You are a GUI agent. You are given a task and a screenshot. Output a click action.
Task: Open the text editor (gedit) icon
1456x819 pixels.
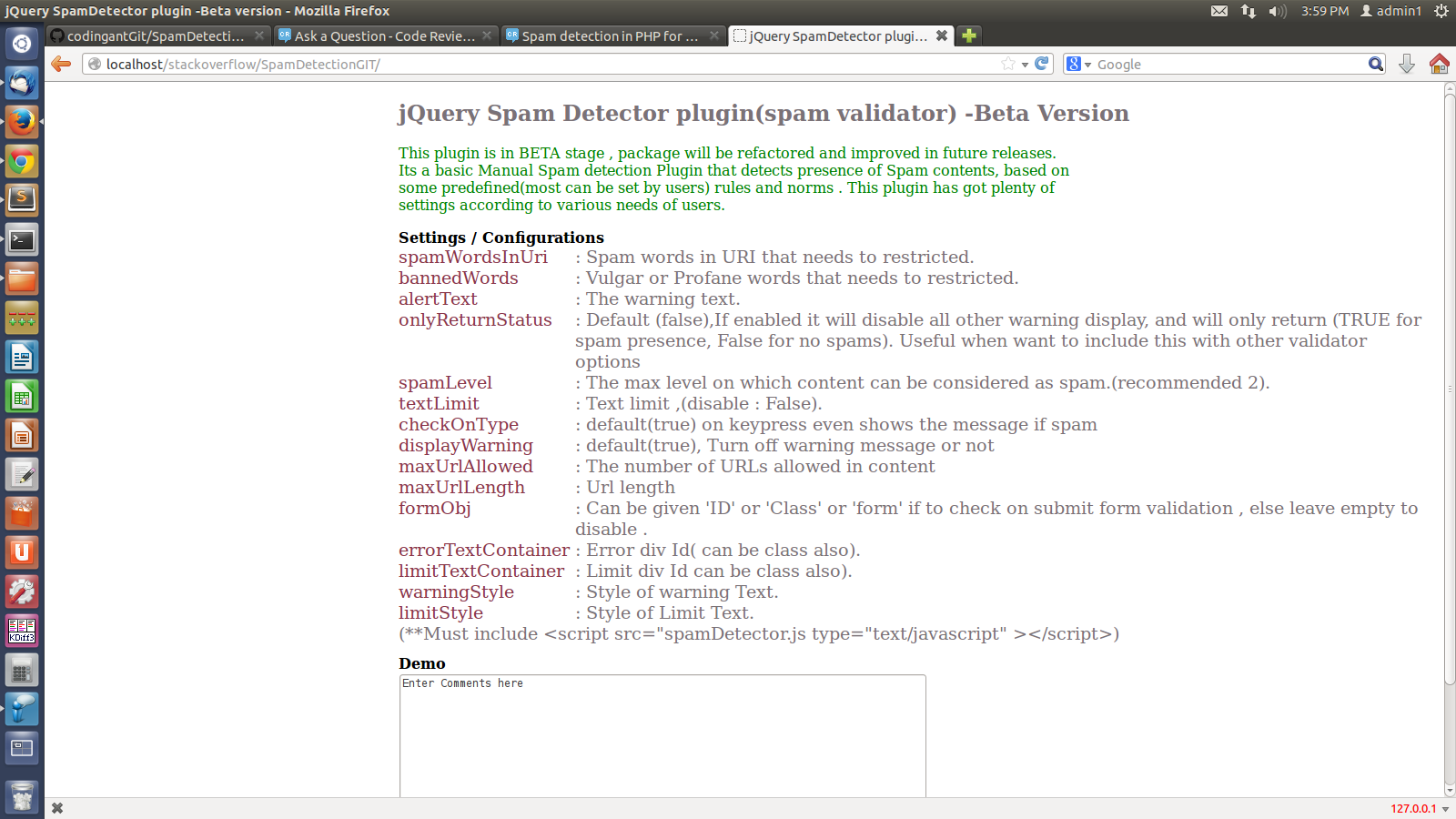[x=22, y=474]
